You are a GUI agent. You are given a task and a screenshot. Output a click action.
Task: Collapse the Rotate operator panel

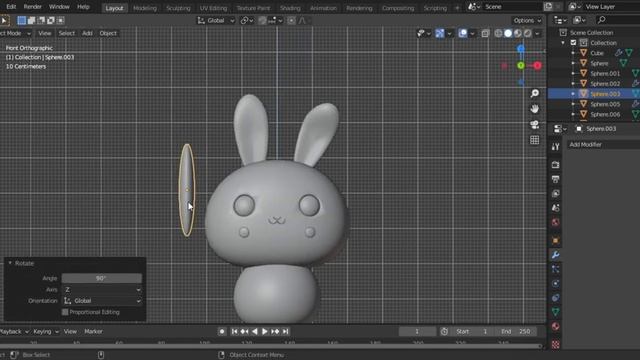pyautogui.click(x=10, y=263)
